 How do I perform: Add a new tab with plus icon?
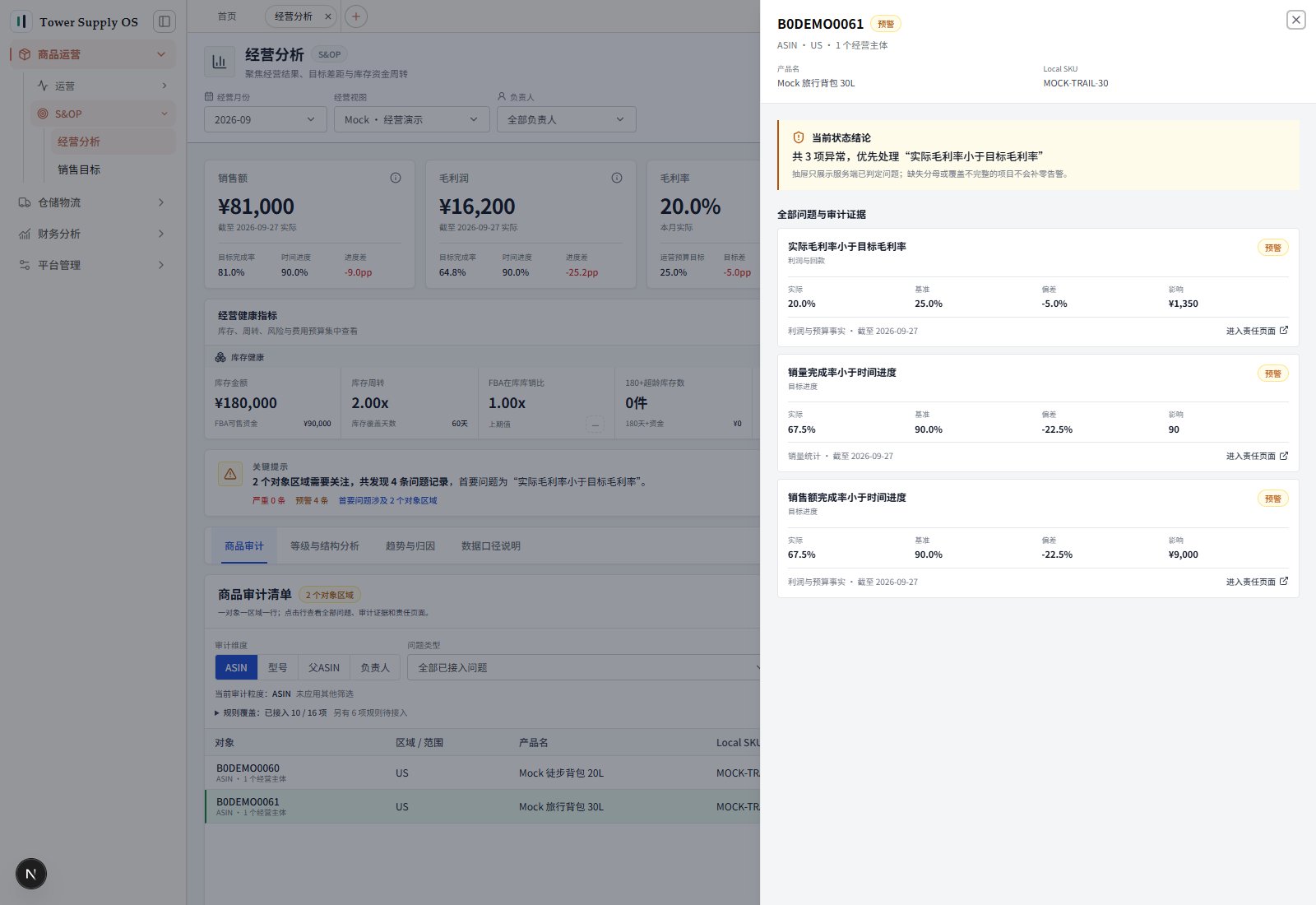tap(356, 16)
